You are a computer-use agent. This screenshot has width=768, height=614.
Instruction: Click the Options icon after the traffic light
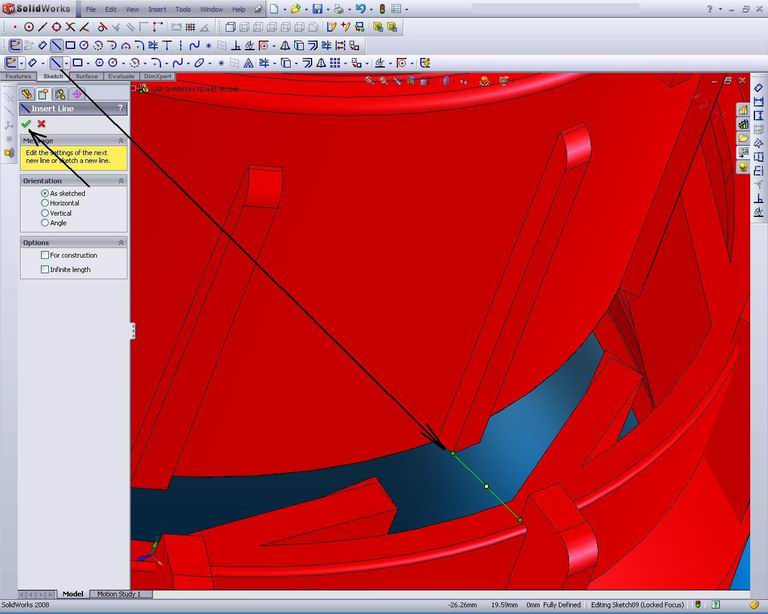coord(396,9)
